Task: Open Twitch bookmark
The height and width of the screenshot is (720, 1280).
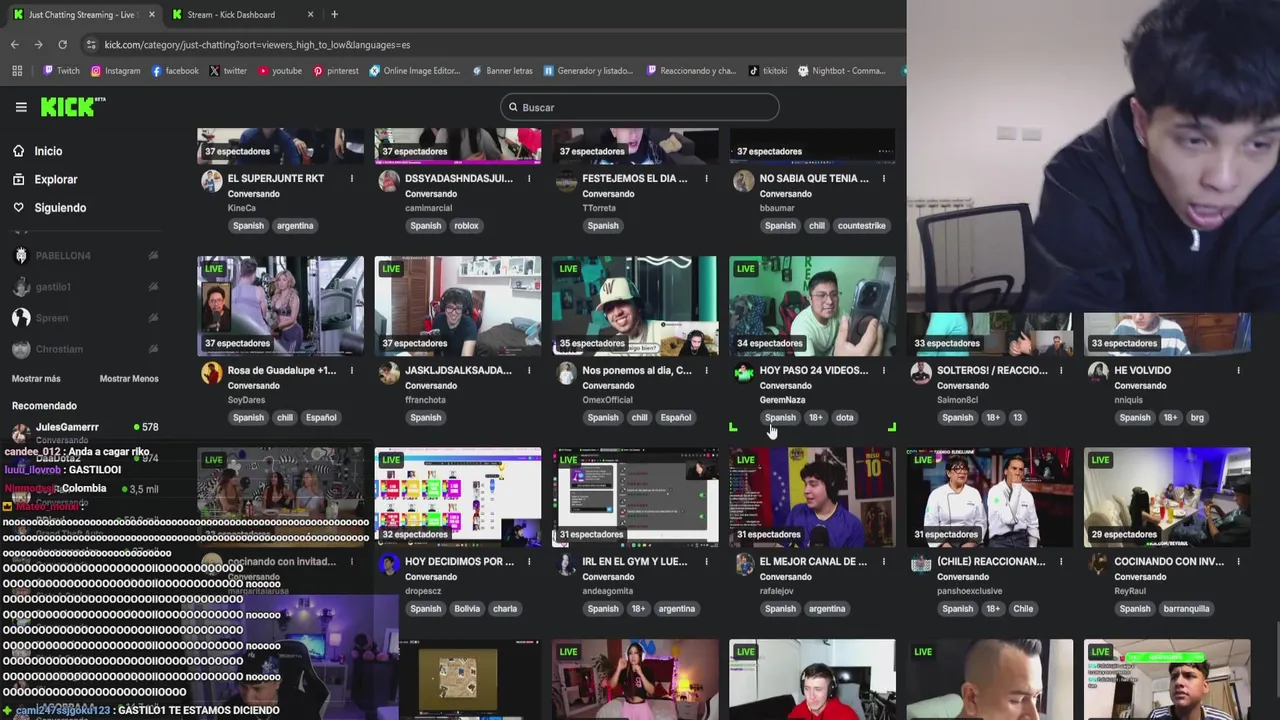Action: point(61,71)
